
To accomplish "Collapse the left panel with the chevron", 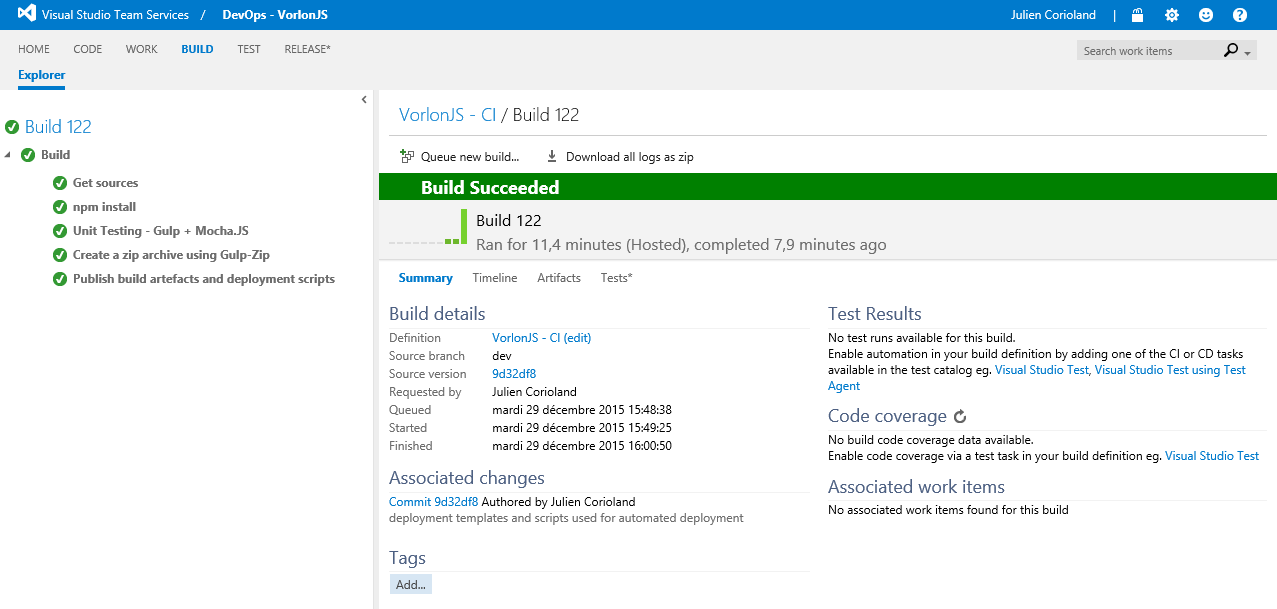I will pyautogui.click(x=363, y=99).
